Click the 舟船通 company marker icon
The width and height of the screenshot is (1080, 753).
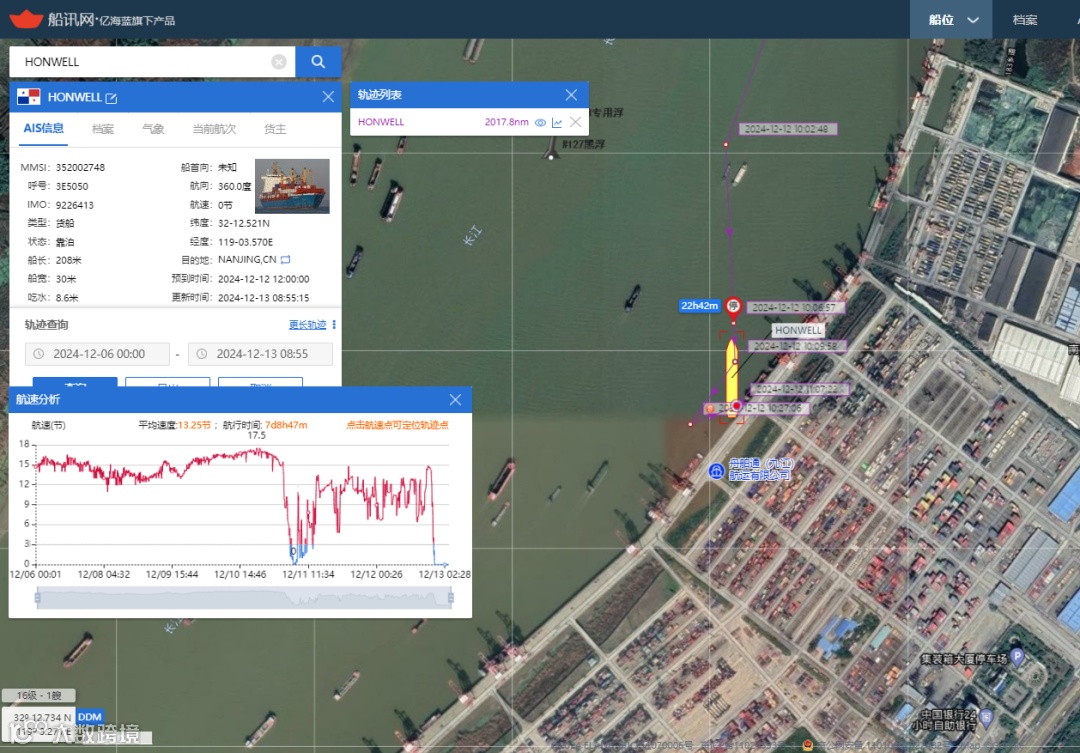pyautogui.click(x=716, y=471)
